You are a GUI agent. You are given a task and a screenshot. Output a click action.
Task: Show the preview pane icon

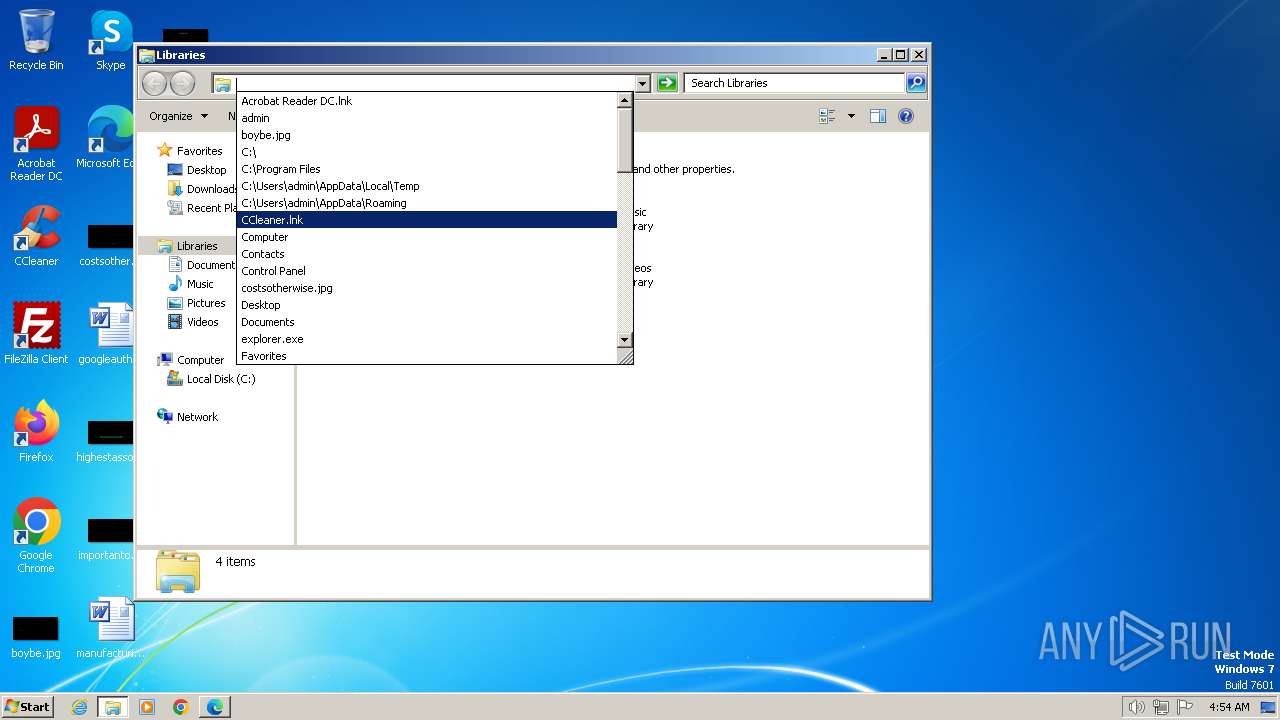(878, 116)
